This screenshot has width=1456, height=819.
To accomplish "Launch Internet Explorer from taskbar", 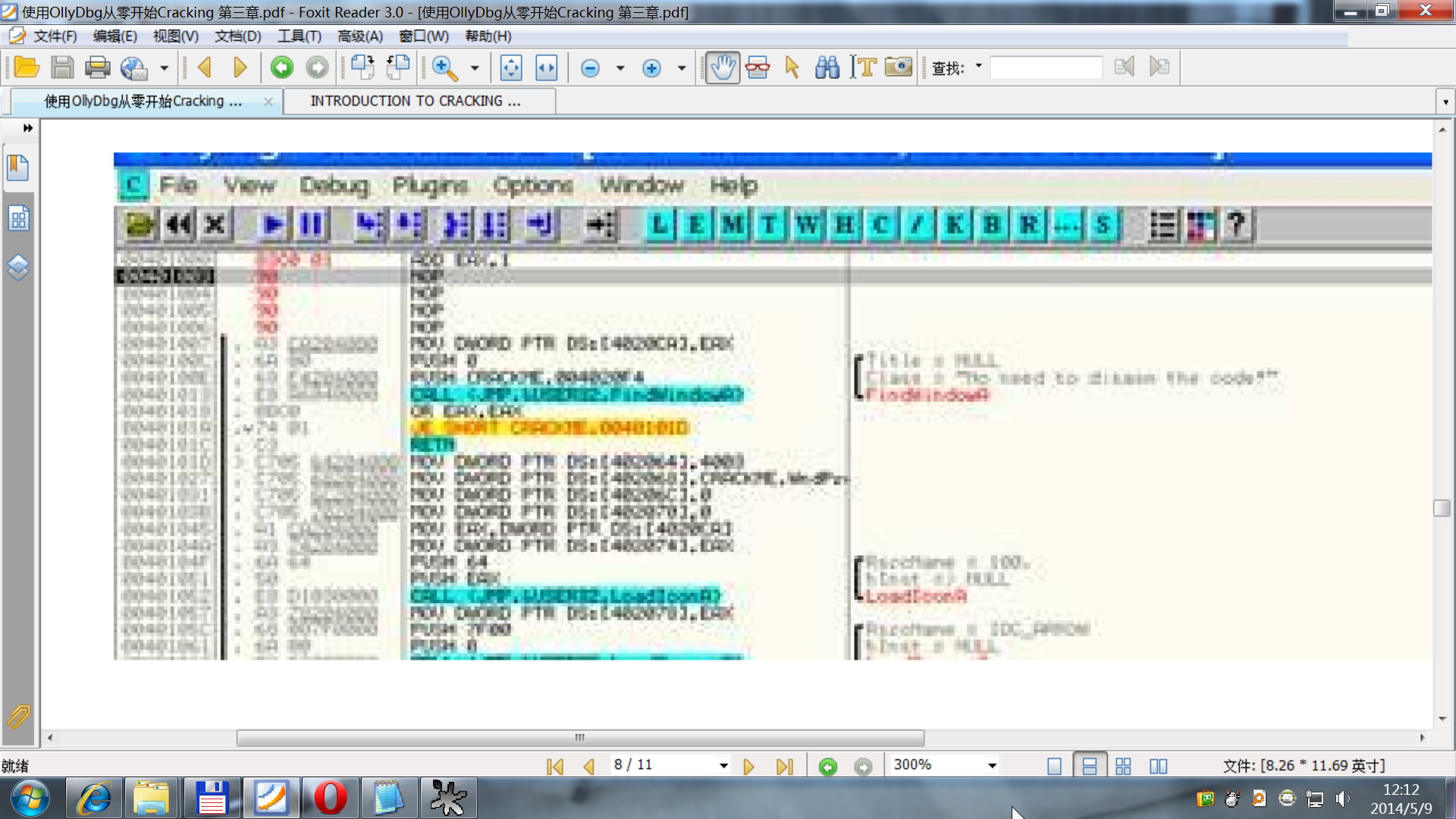I will [94, 798].
